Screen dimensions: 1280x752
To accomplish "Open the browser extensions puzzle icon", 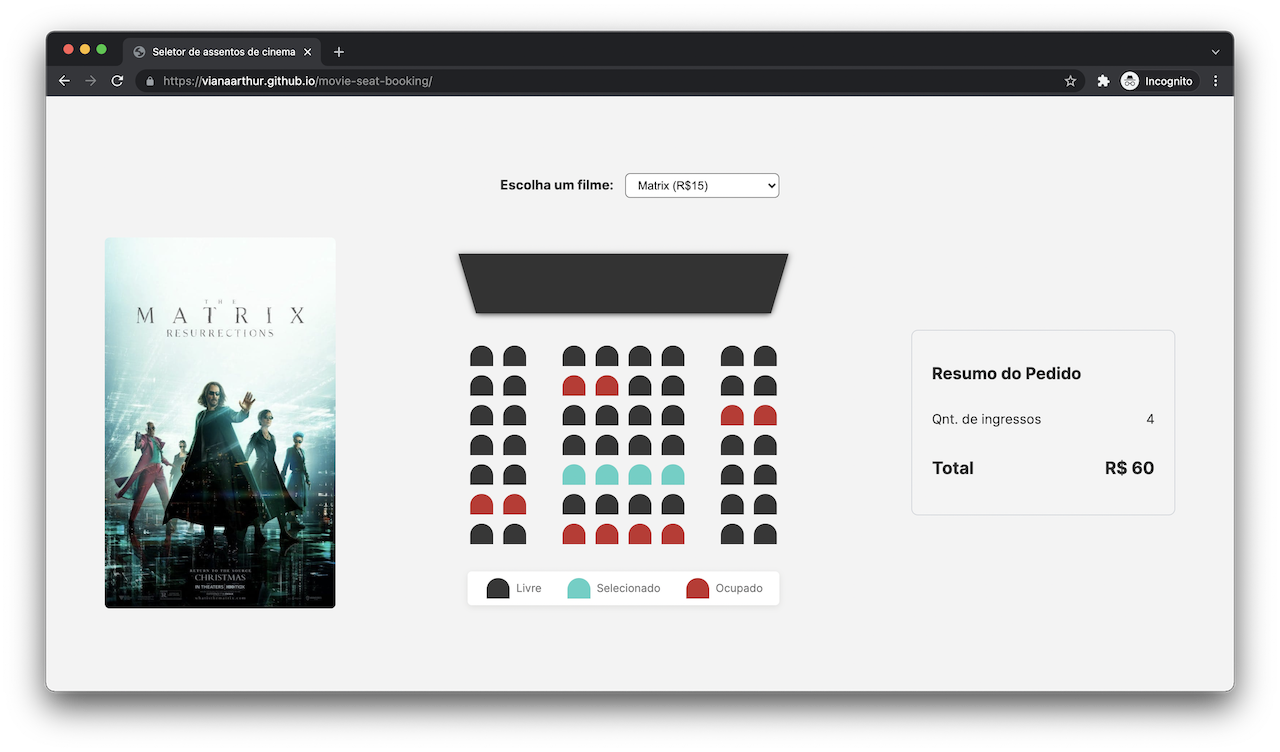I will click(1102, 81).
